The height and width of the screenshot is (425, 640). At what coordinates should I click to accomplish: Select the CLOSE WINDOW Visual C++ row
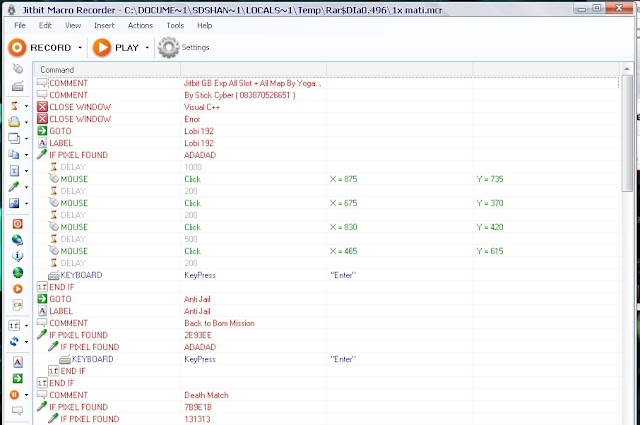[327, 107]
